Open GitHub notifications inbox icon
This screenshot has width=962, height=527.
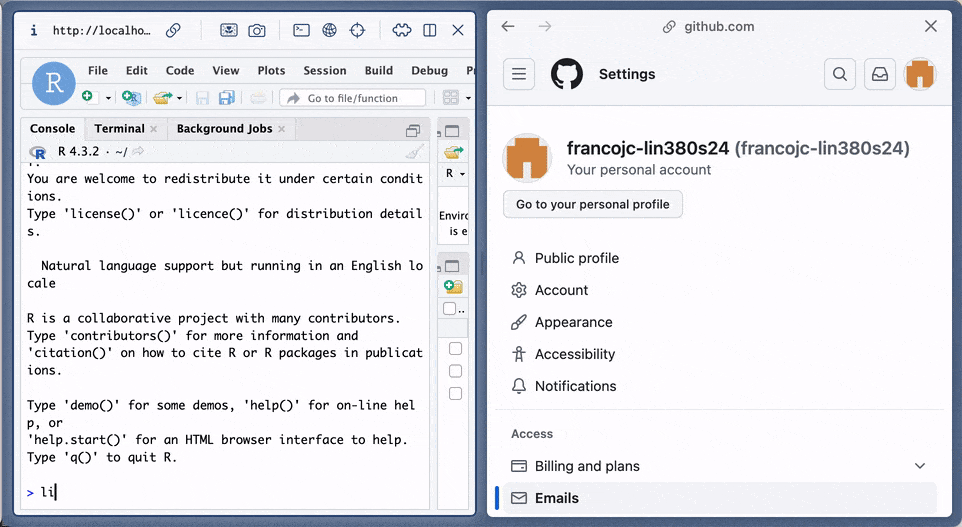[880, 74]
